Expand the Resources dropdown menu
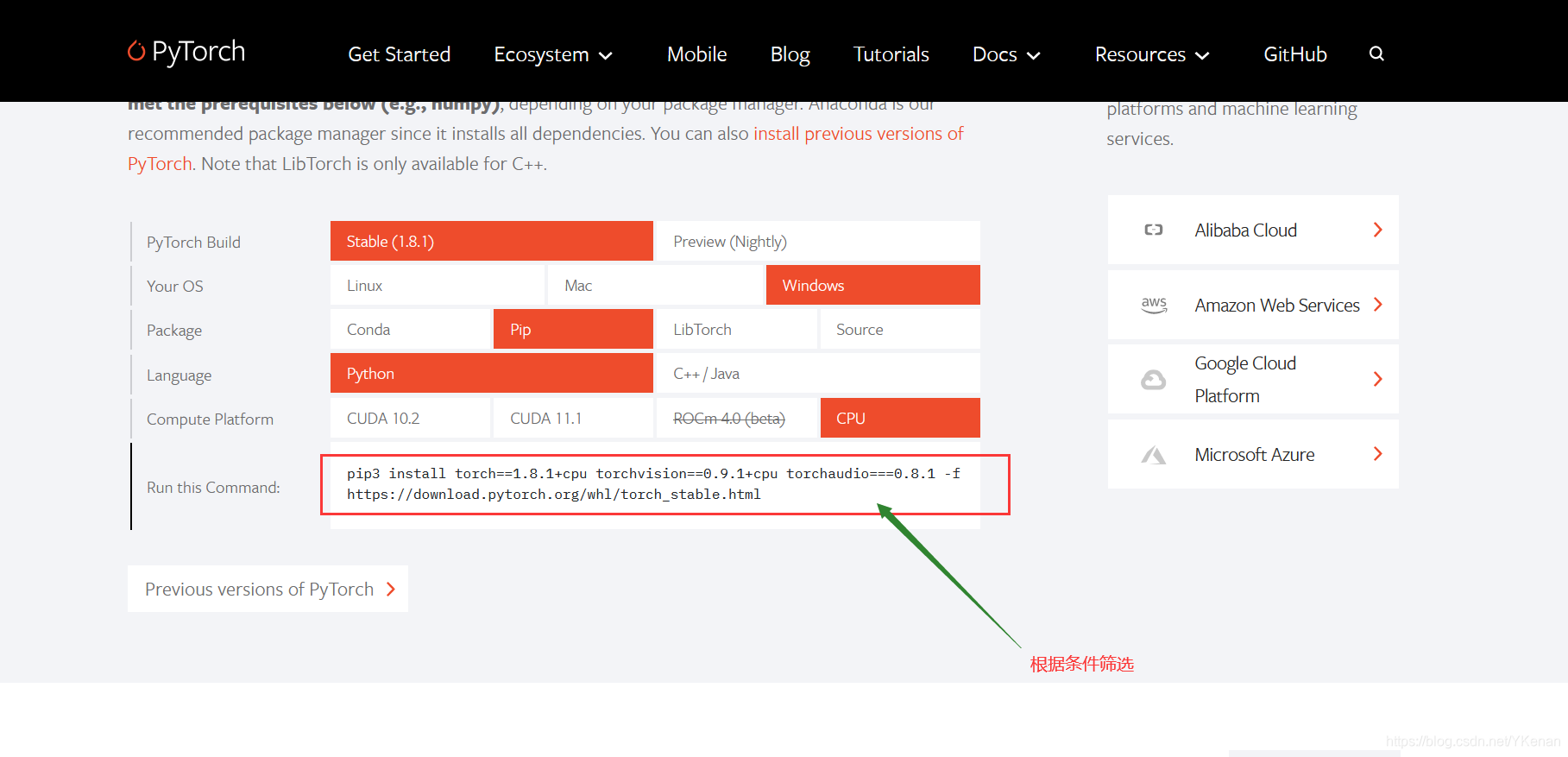The height and width of the screenshot is (757, 1568). (1152, 54)
